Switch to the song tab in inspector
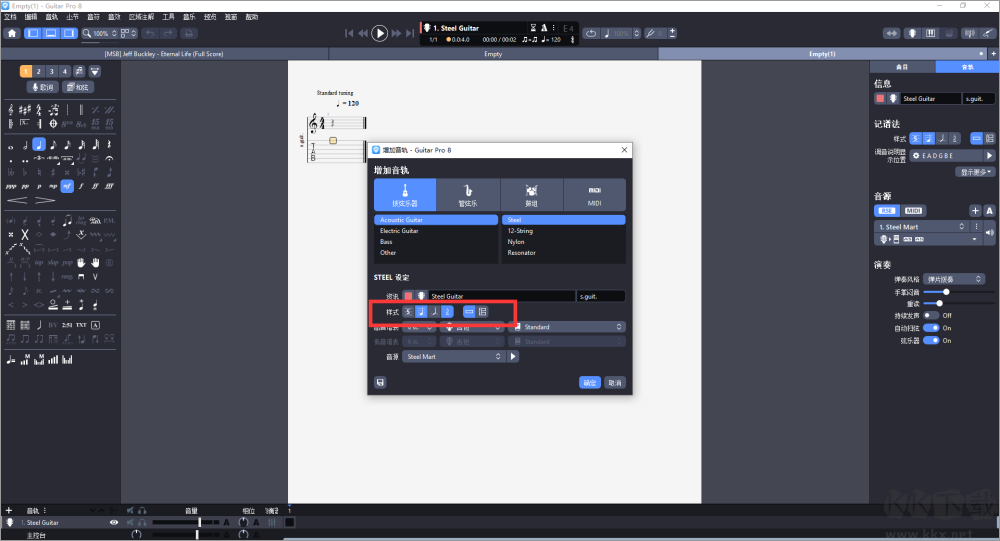The image size is (1000, 541). (902, 66)
